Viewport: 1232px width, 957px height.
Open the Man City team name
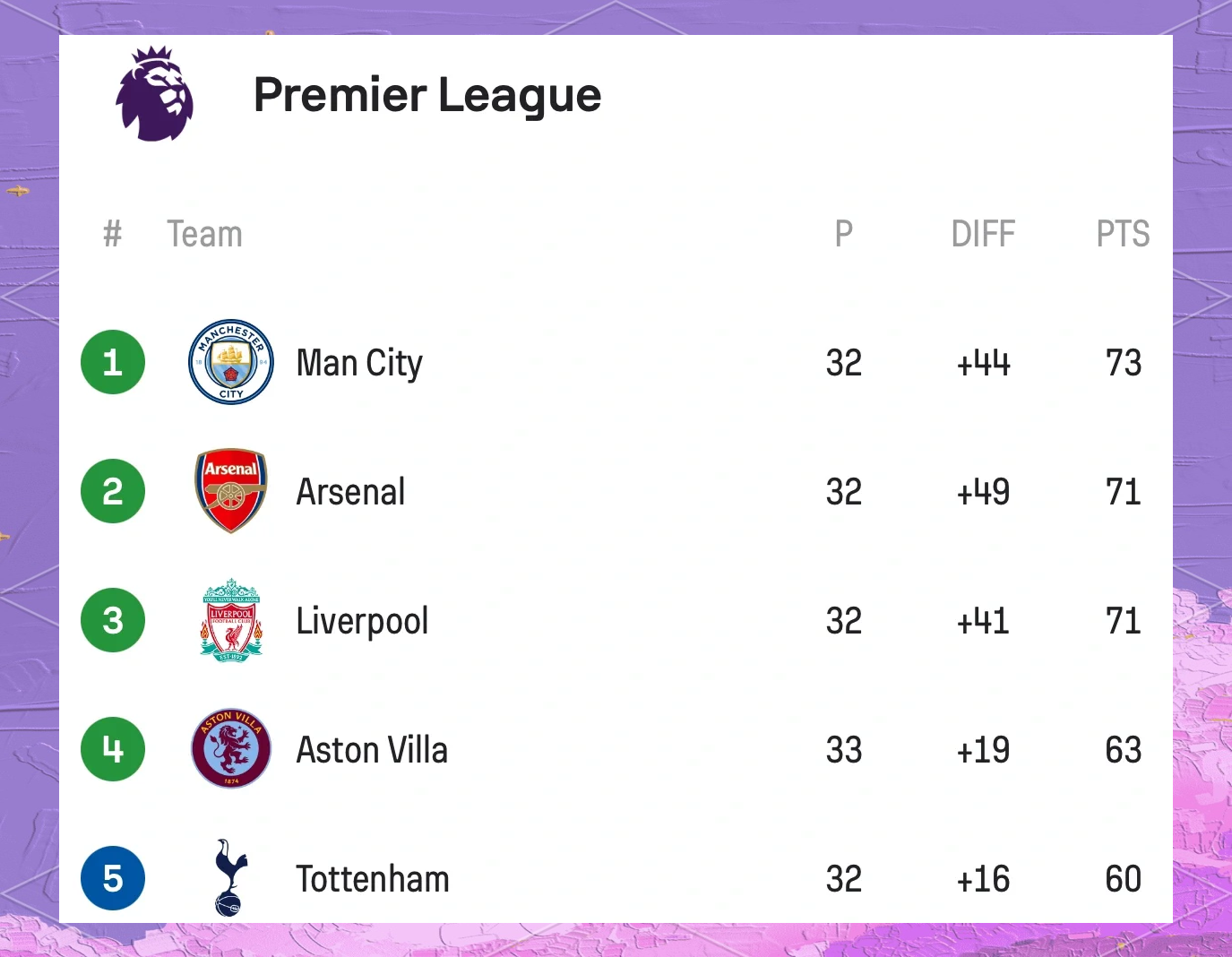click(x=359, y=364)
